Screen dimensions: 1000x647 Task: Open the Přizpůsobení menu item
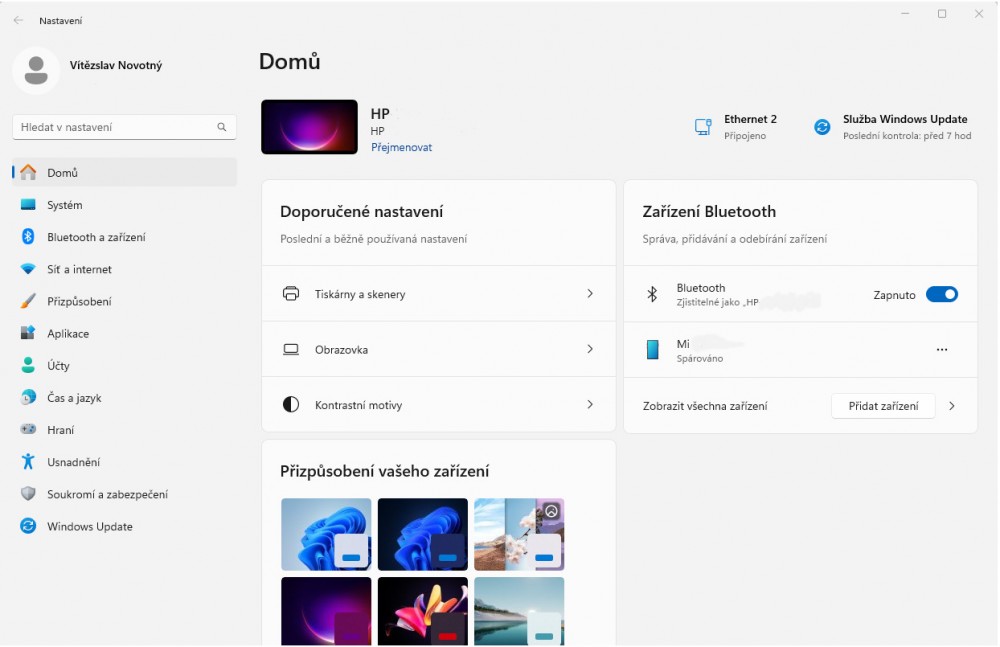pos(79,301)
